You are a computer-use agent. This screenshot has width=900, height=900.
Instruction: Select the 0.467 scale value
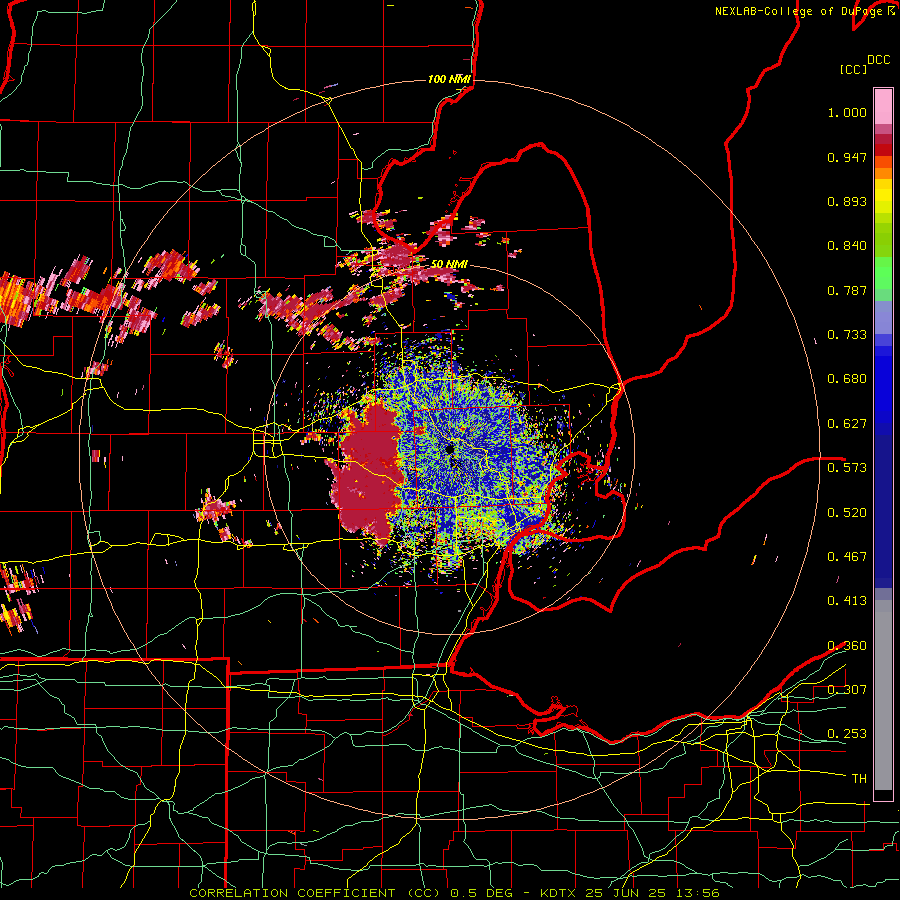pos(847,557)
